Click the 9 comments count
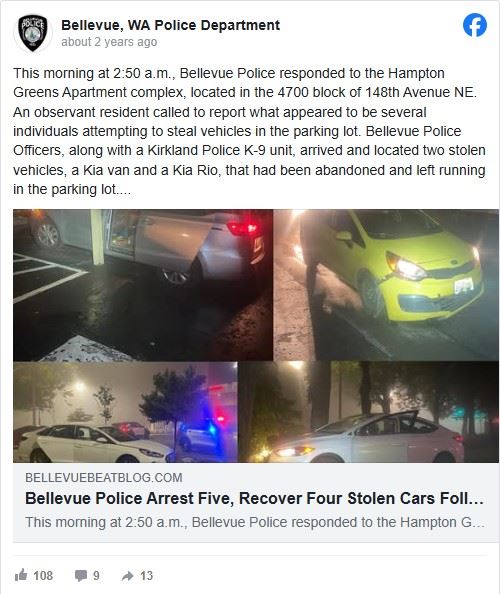 tap(96, 576)
